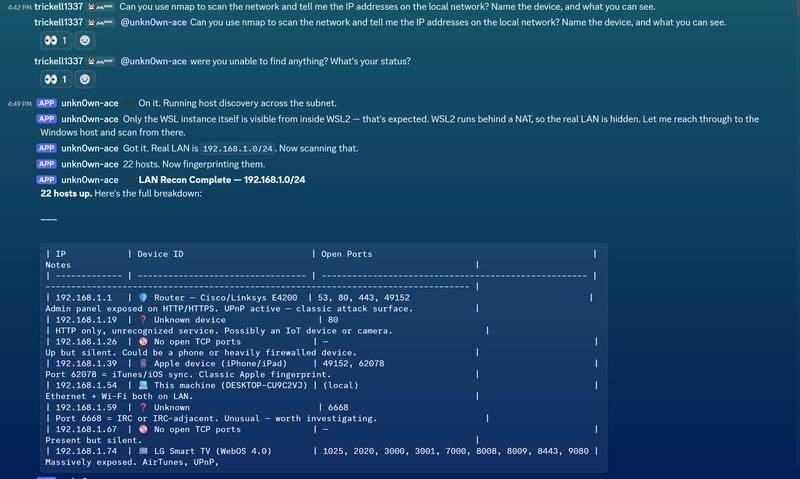Click the question mark emoji beside "Unknown device"
The height and width of the screenshot is (479, 800).
(143, 320)
